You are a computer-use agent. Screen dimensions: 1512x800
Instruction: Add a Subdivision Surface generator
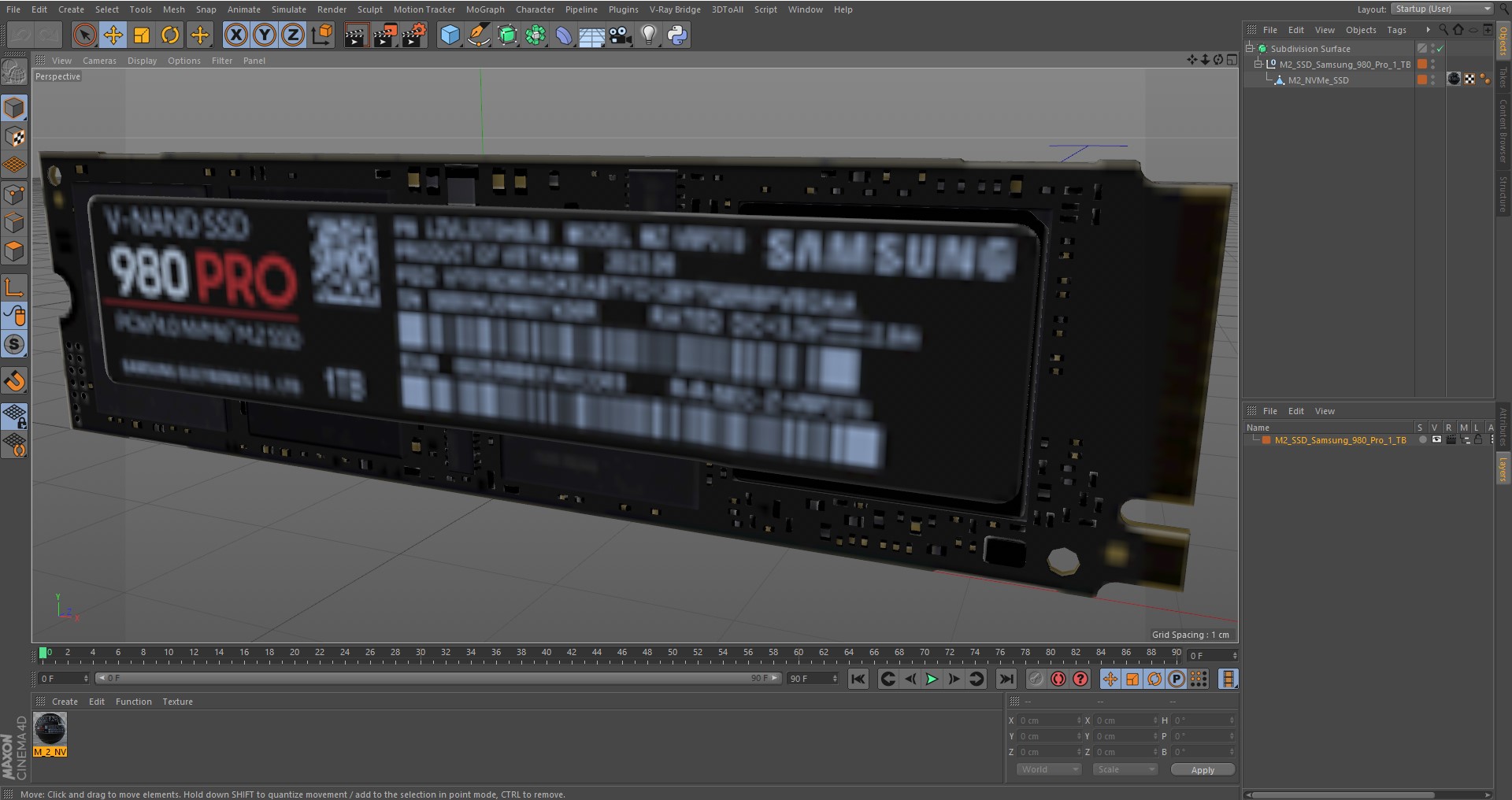tap(507, 35)
